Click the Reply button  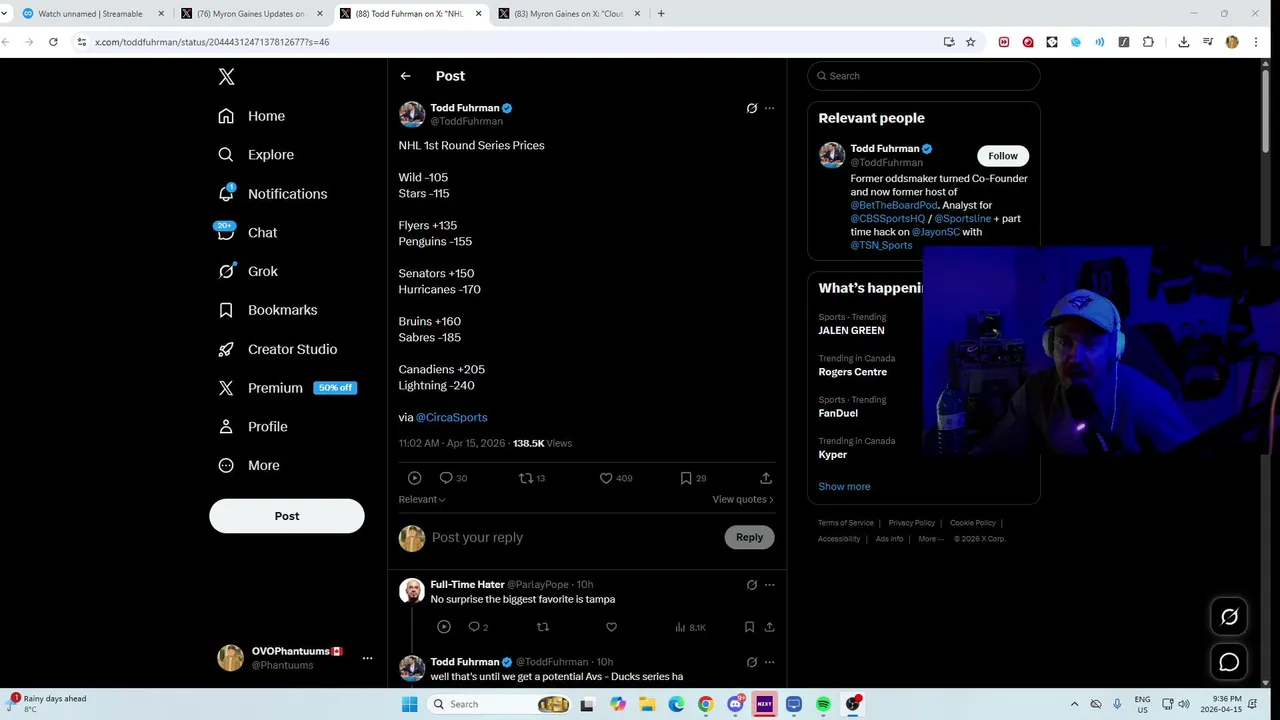pyautogui.click(x=749, y=537)
